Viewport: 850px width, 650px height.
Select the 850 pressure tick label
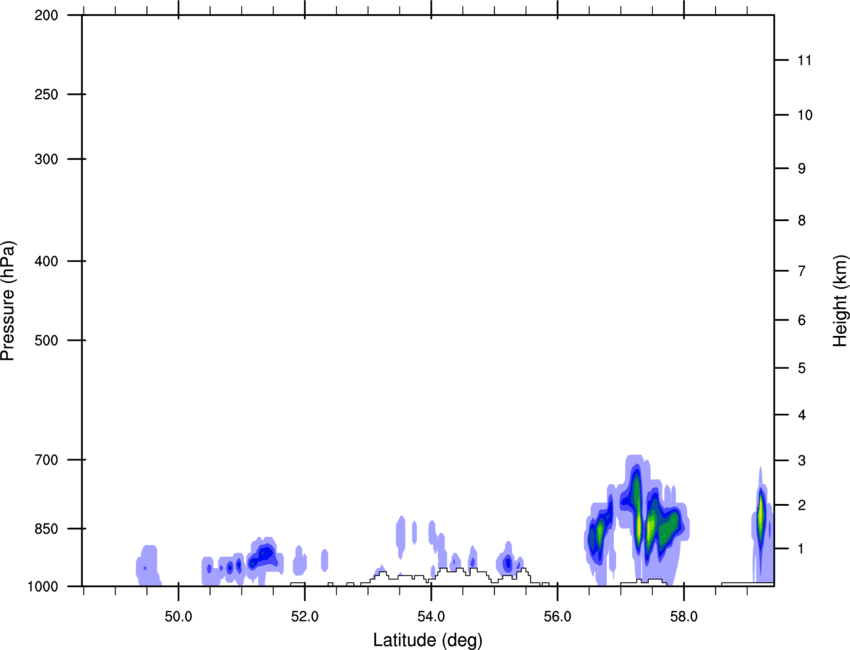[47, 529]
